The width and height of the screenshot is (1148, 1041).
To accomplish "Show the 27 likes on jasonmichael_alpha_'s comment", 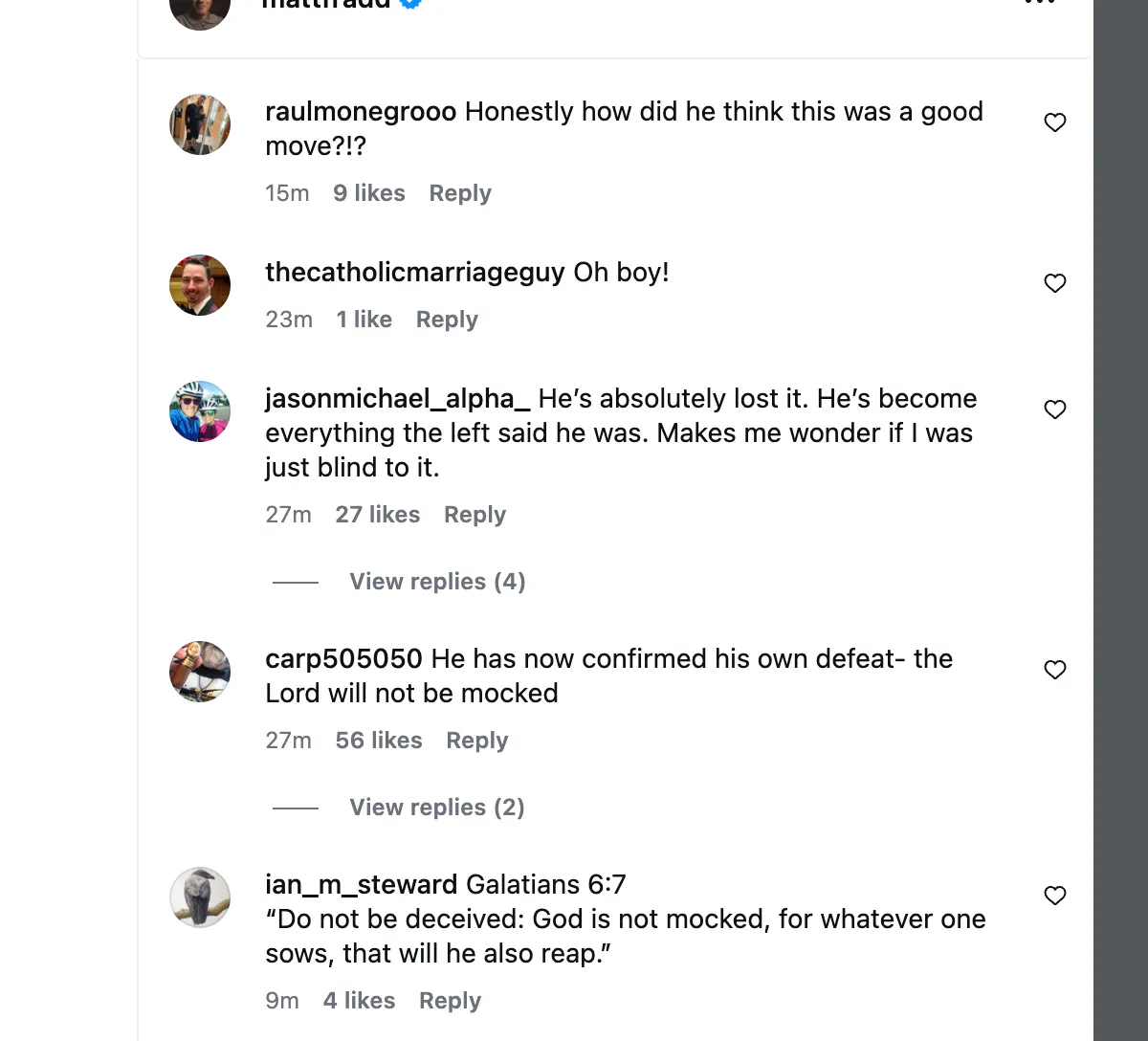I will click(377, 515).
